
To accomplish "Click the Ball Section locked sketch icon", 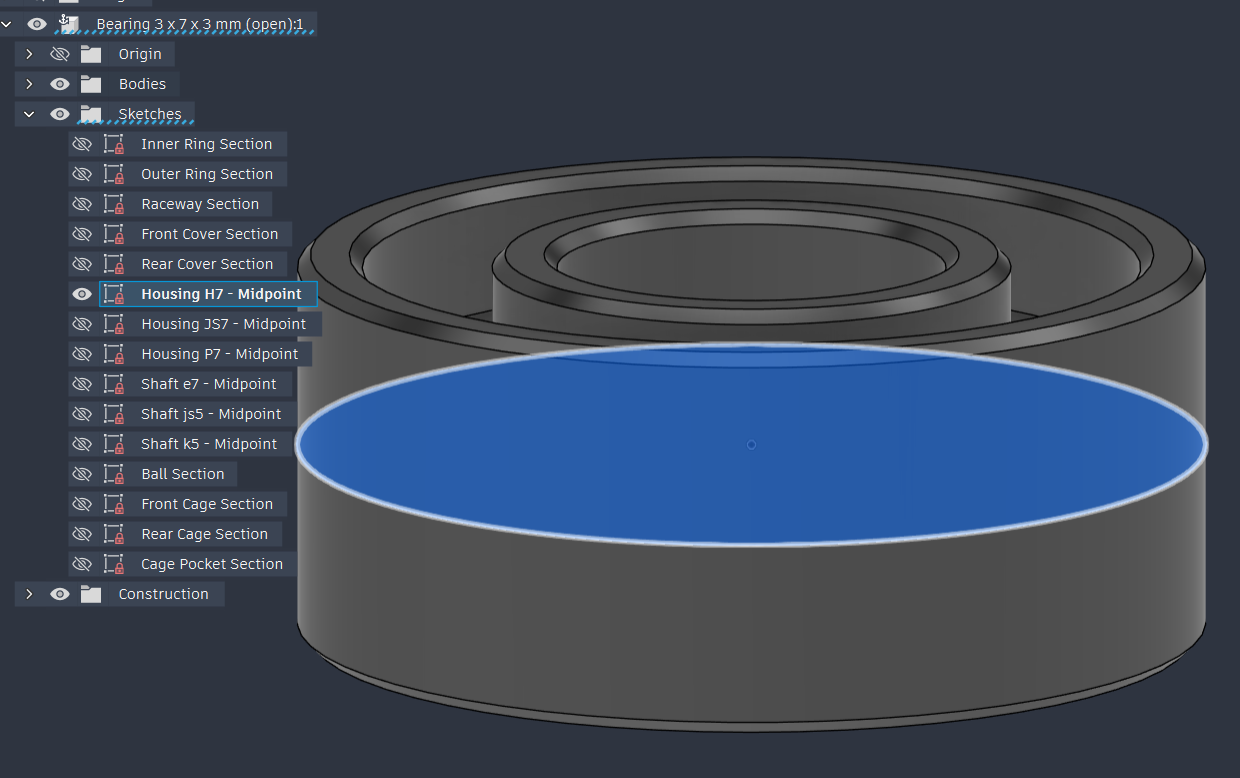I will [x=114, y=474].
